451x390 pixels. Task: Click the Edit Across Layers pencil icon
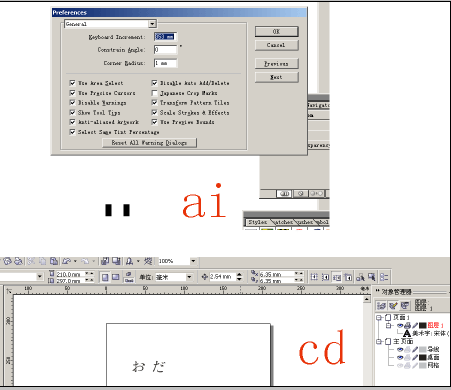(x=393, y=305)
